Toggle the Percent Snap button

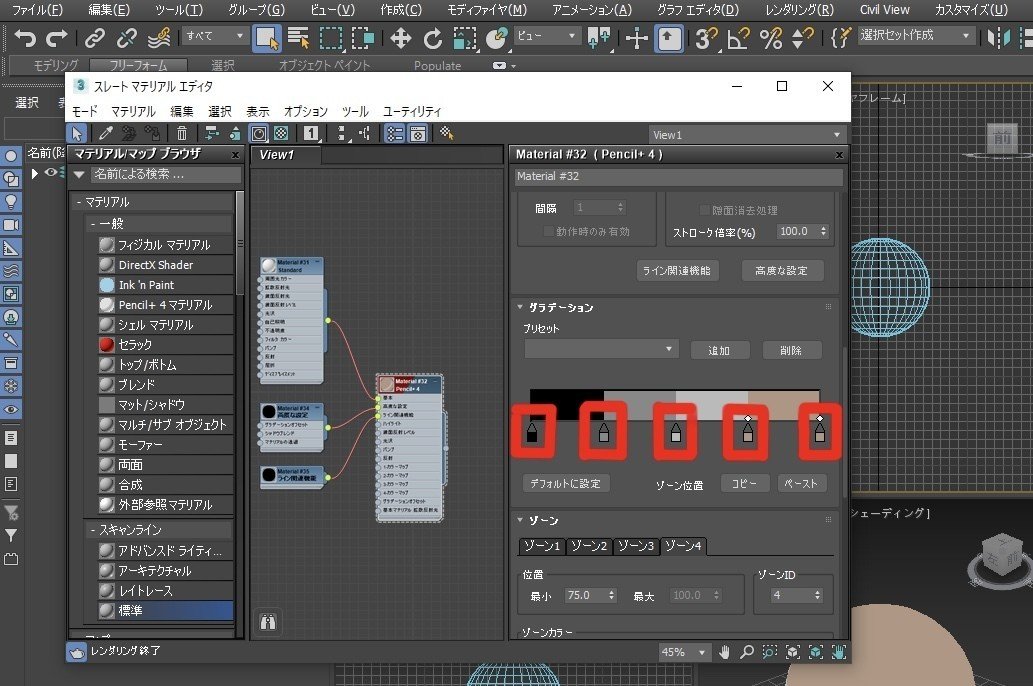click(x=770, y=39)
